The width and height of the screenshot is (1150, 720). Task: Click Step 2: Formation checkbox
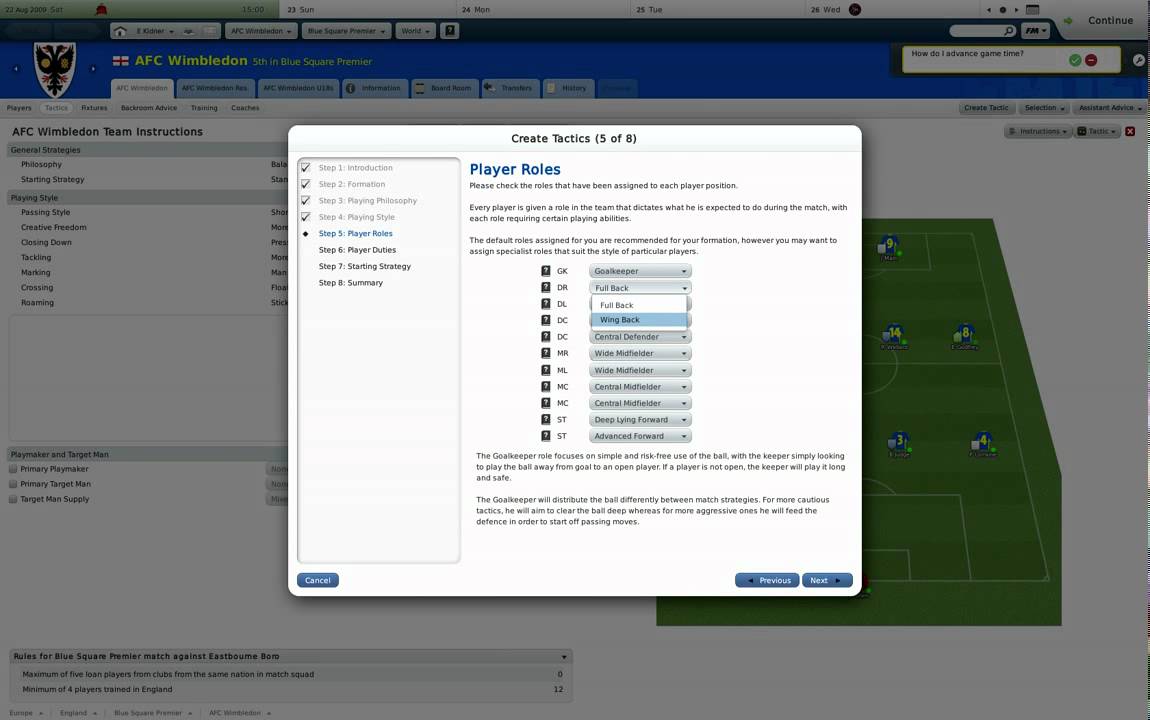(306, 184)
